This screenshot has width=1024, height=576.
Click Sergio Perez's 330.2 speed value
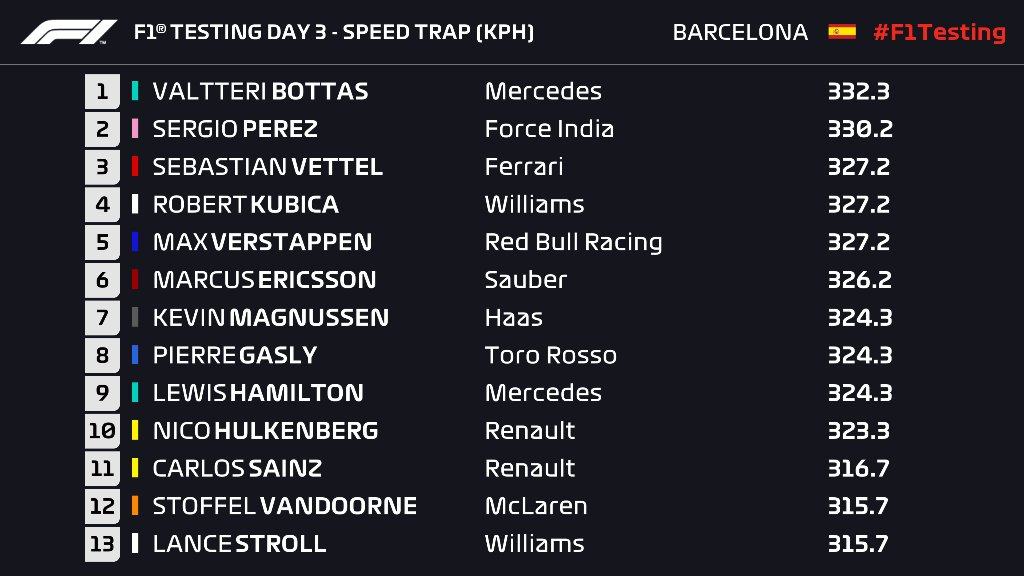[x=860, y=129]
